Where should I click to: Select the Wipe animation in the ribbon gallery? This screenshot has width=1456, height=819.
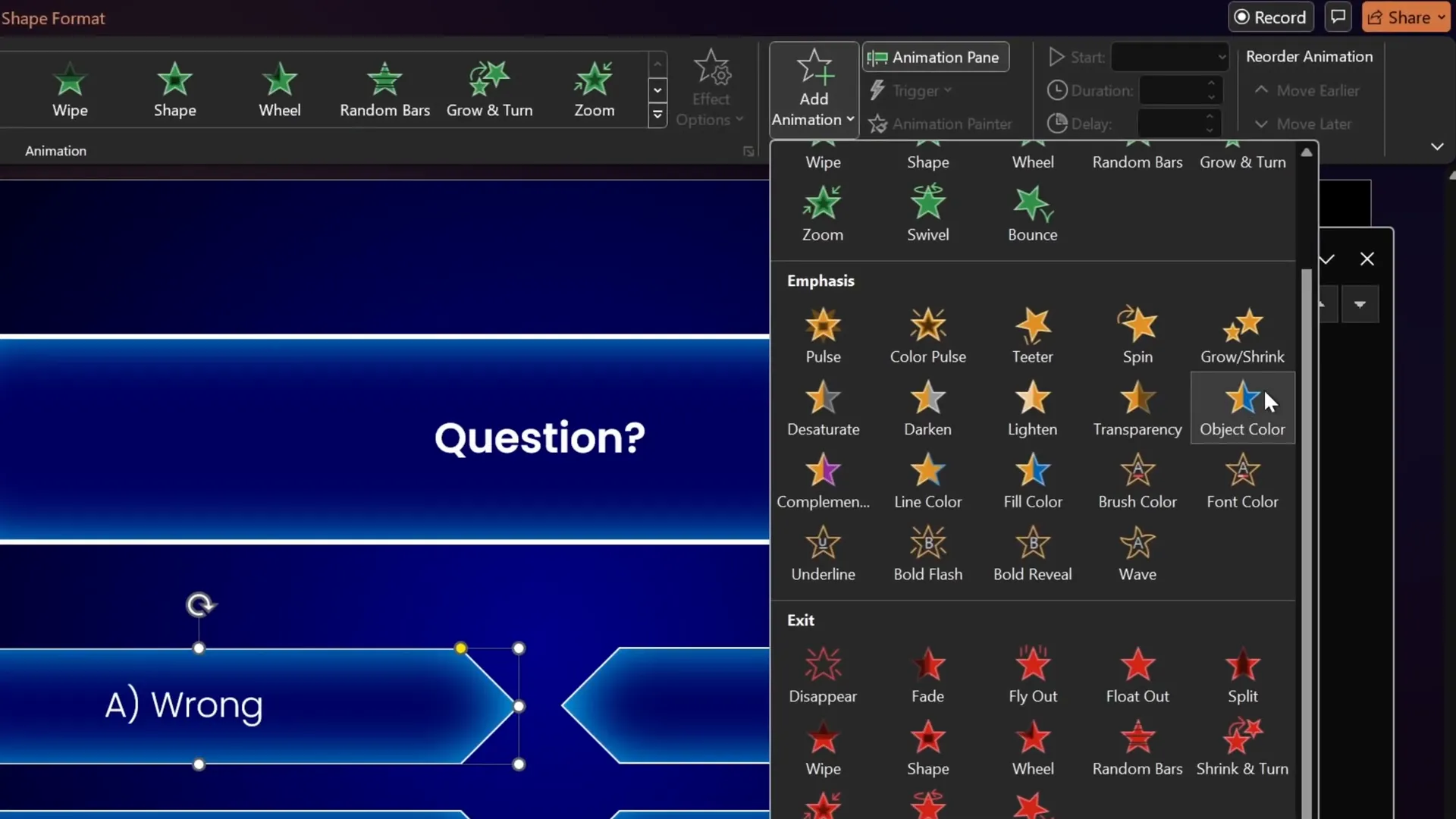click(70, 89)
